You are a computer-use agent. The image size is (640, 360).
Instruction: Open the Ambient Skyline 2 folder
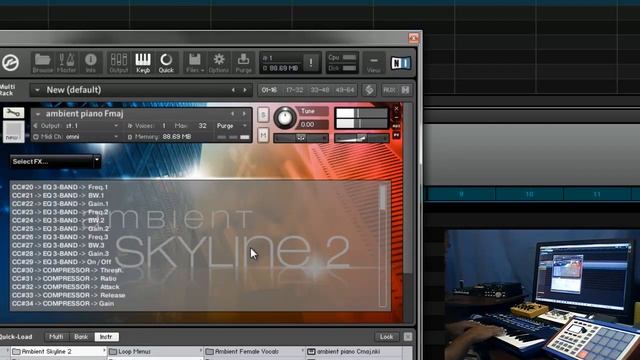point(58,351)
